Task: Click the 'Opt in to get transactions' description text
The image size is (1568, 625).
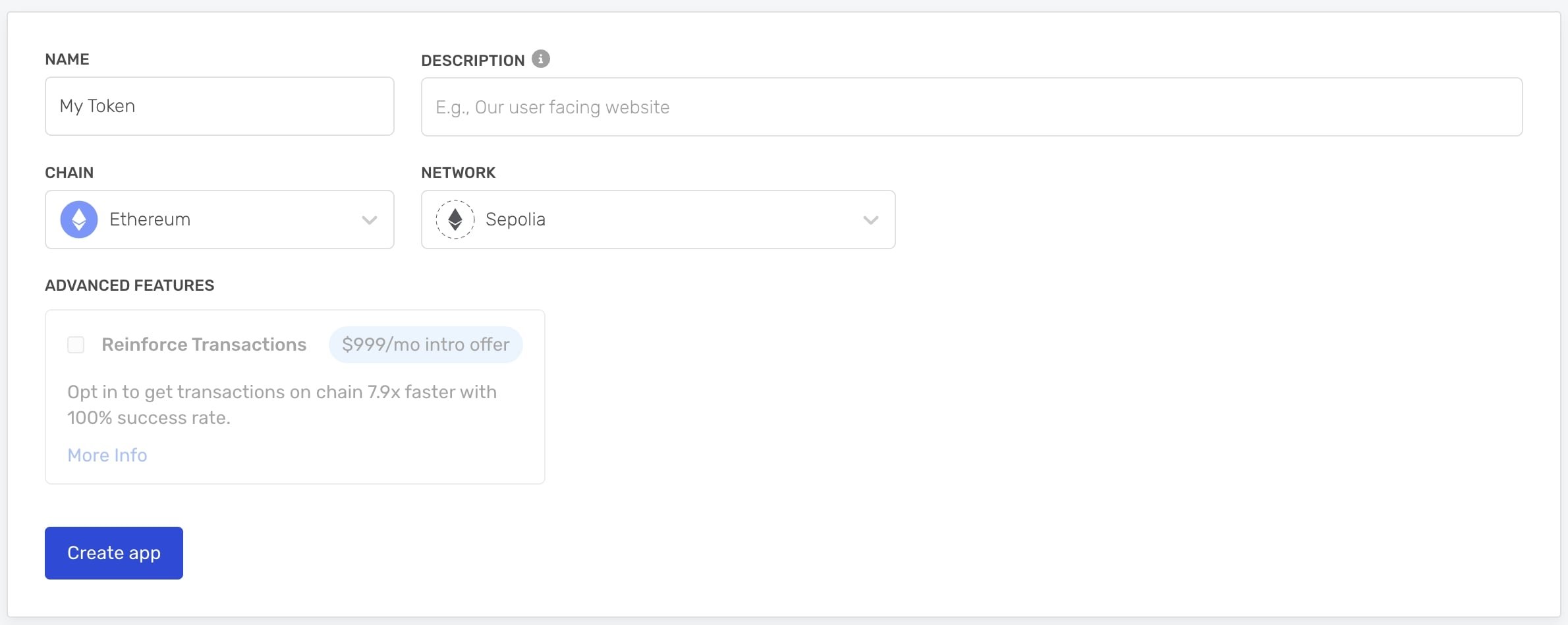Action: [282, 405]
